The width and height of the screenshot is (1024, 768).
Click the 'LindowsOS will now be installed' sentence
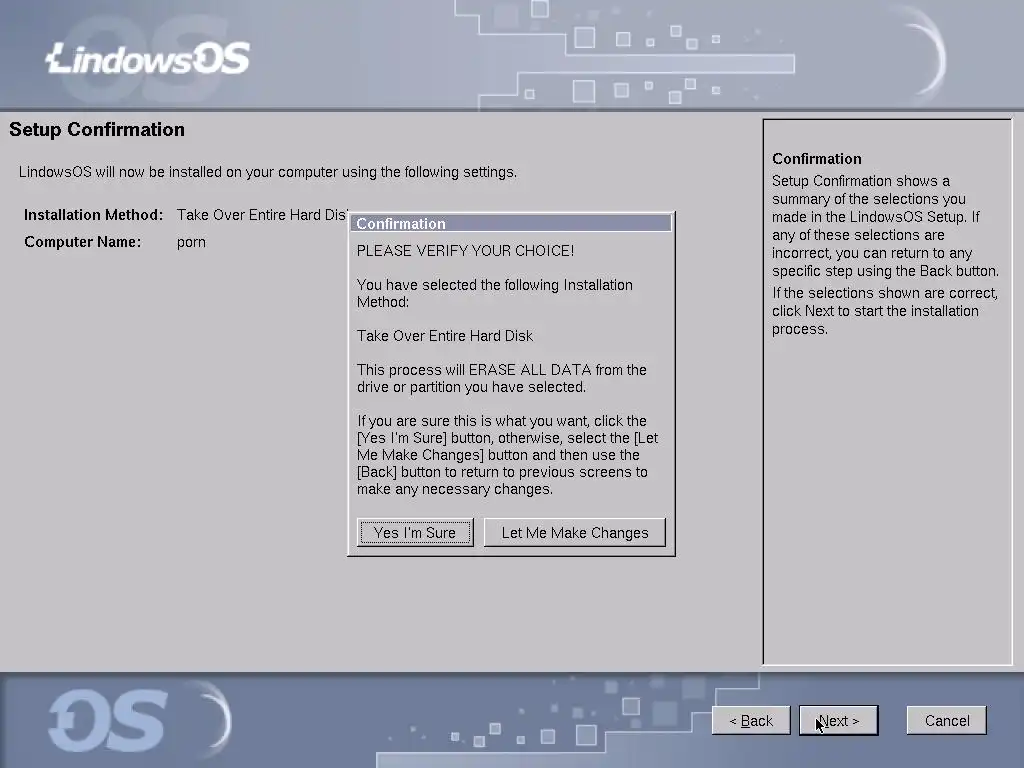pos(268,172)
